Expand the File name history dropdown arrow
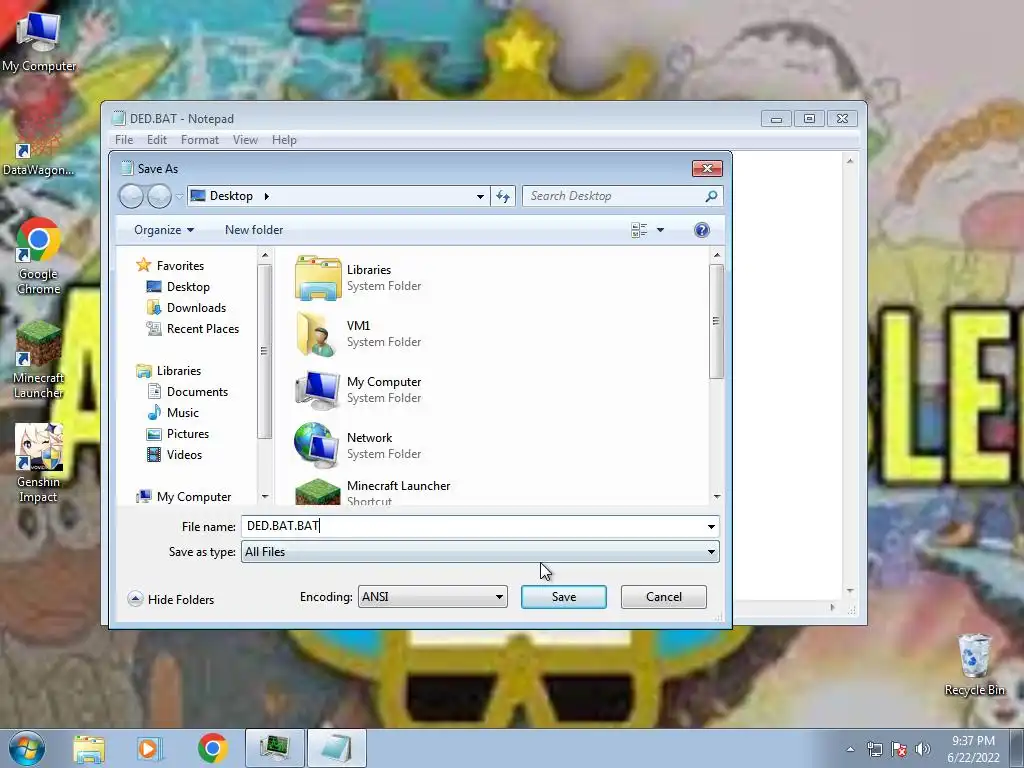Screen dimensions: 1024x768 tap(711, 526)
